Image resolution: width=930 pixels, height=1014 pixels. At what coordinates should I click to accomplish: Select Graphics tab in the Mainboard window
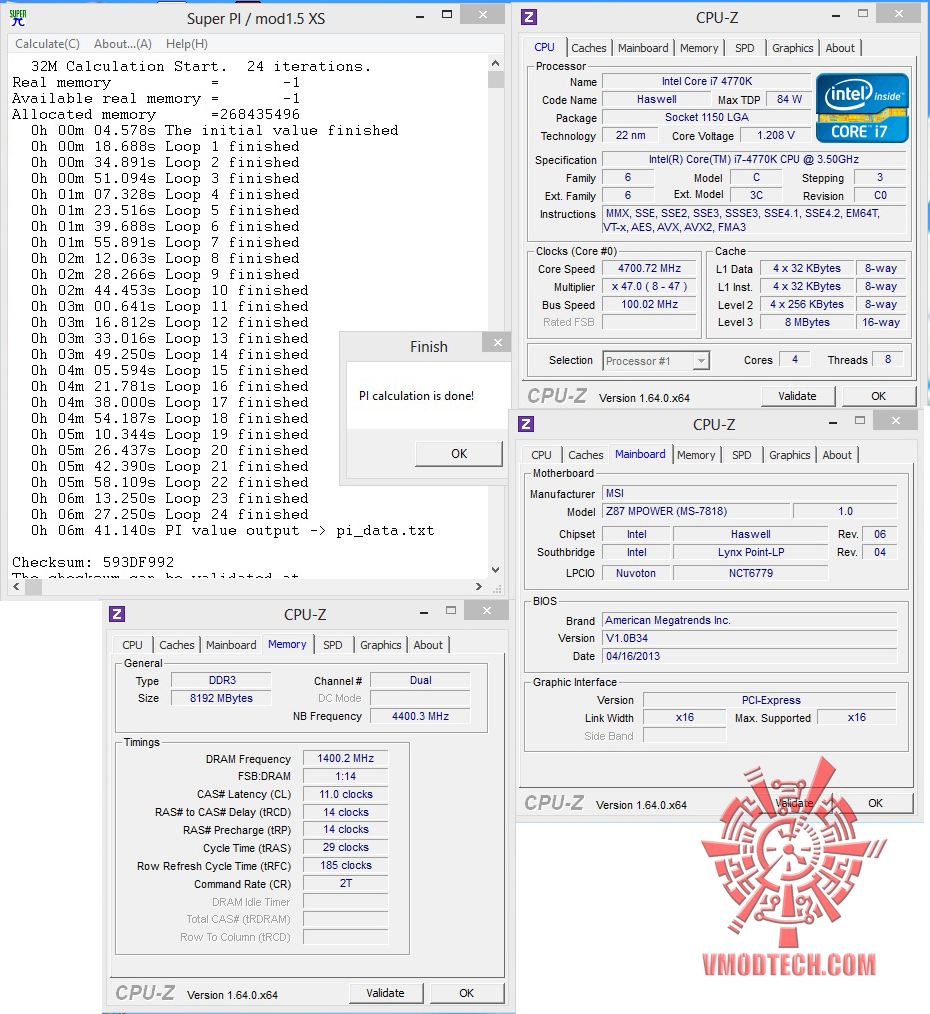pyautogui.click(x=790, y=455)
